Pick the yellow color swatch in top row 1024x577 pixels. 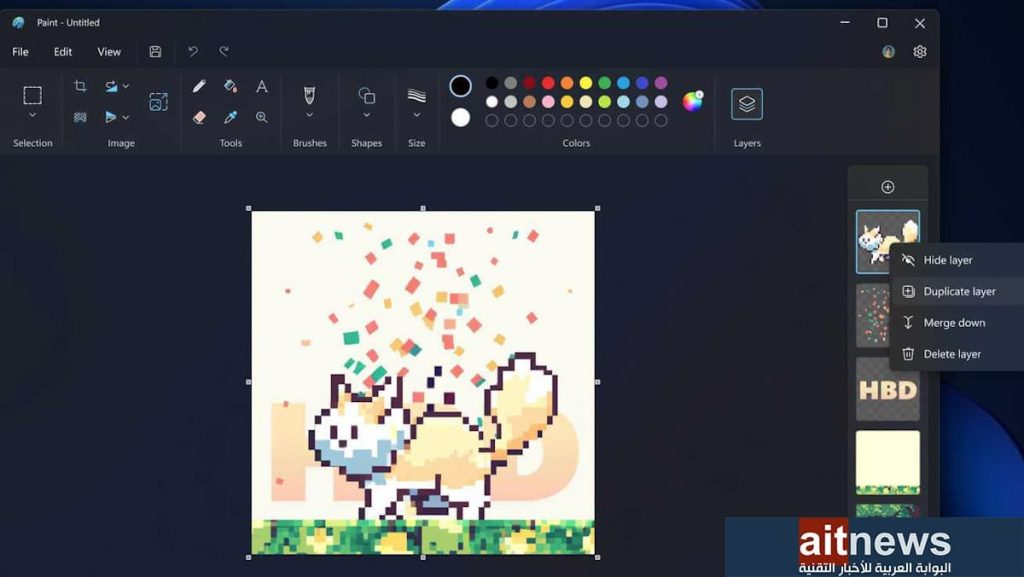click(586, 83)
